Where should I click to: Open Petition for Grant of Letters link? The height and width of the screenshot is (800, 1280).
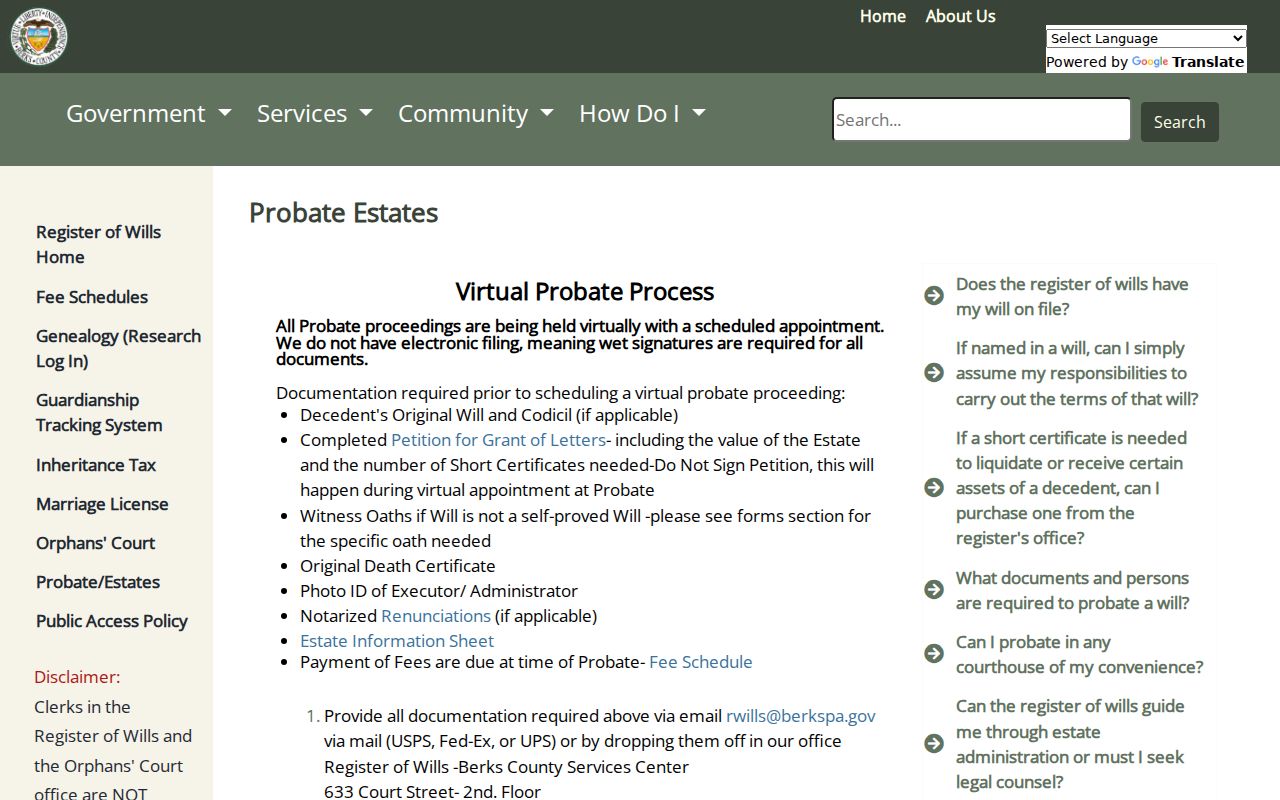[x=498, y=440]
